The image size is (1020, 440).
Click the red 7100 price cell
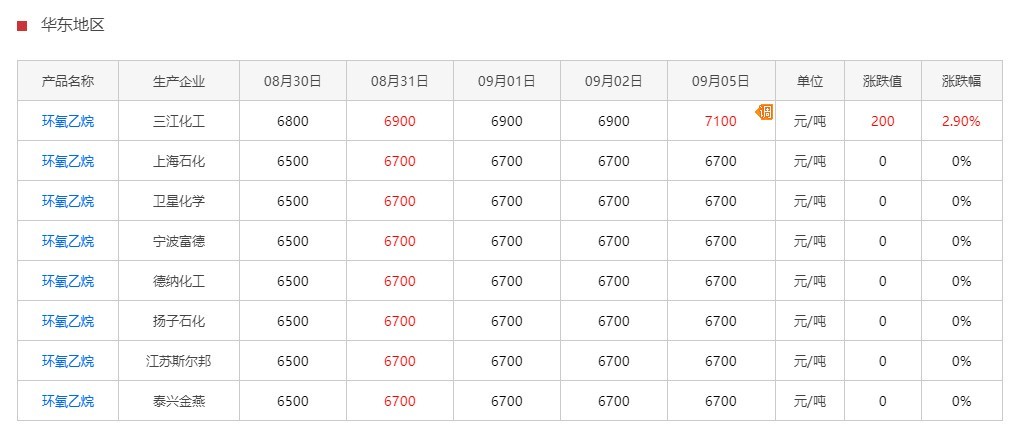721,122
